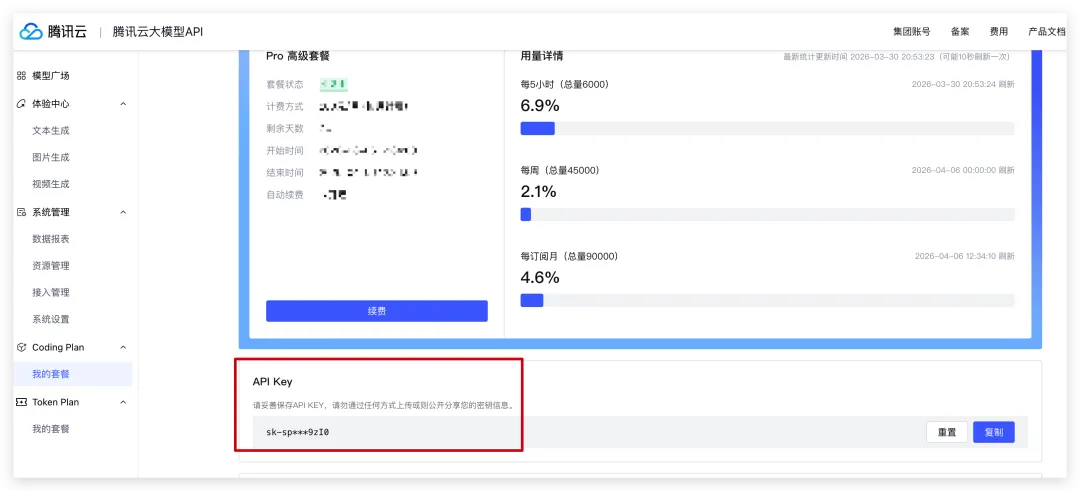Open 产品文档 in top navigation
1080x491 pixels.
click(x=1046, y=32)
